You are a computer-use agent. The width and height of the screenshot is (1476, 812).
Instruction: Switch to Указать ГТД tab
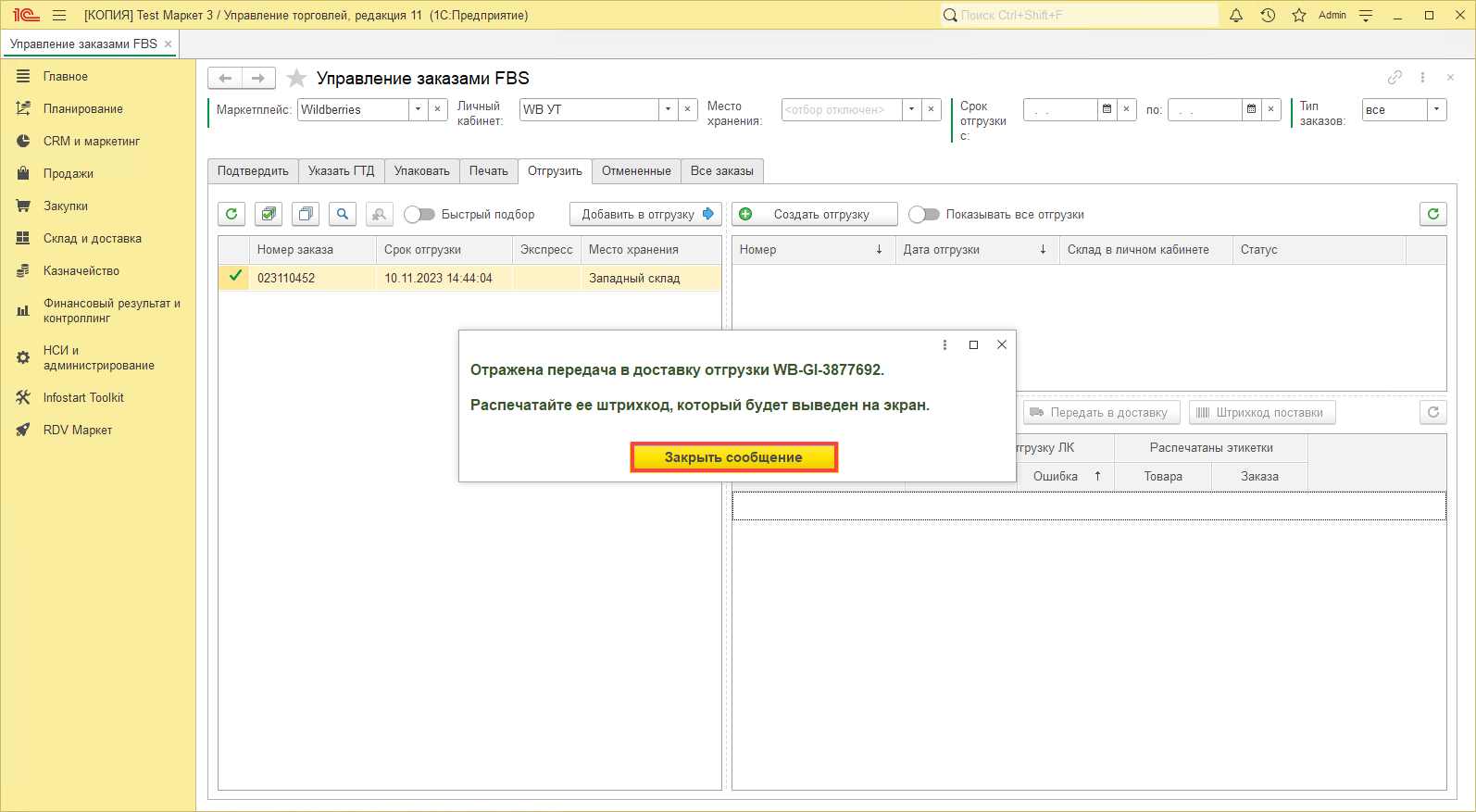coord(341,170)
